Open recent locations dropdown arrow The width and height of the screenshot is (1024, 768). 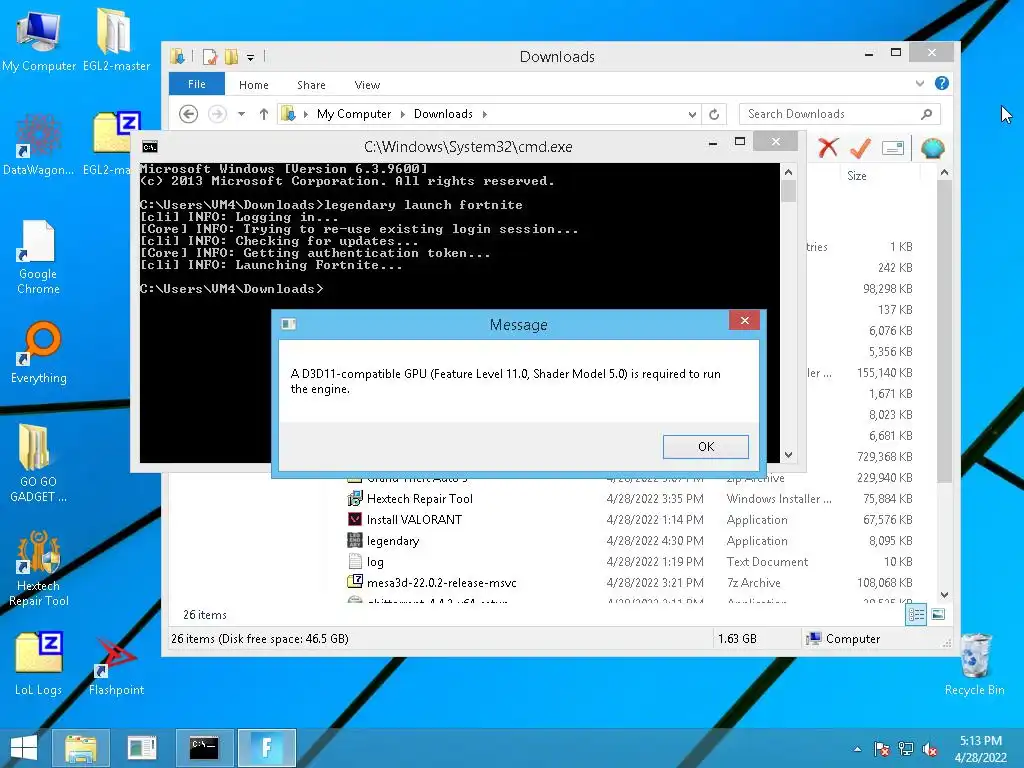pos(241,114)
